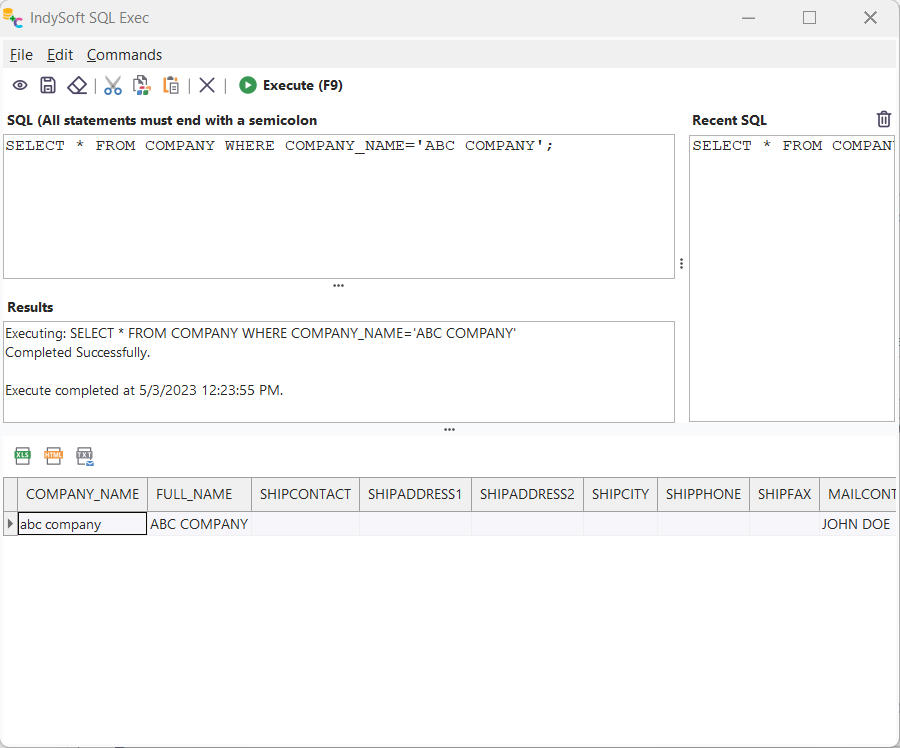Export results to XLS file
The image size is (900, 748).
click(x=22, y=456)
